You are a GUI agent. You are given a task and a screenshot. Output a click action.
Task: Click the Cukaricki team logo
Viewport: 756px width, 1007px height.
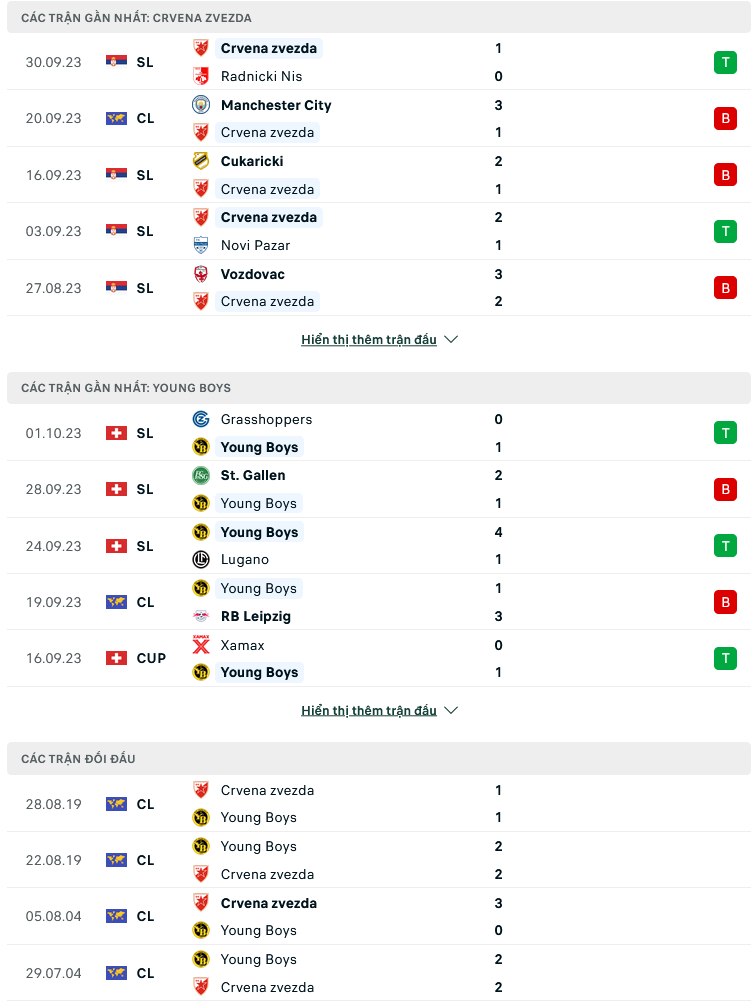point(201,161)
